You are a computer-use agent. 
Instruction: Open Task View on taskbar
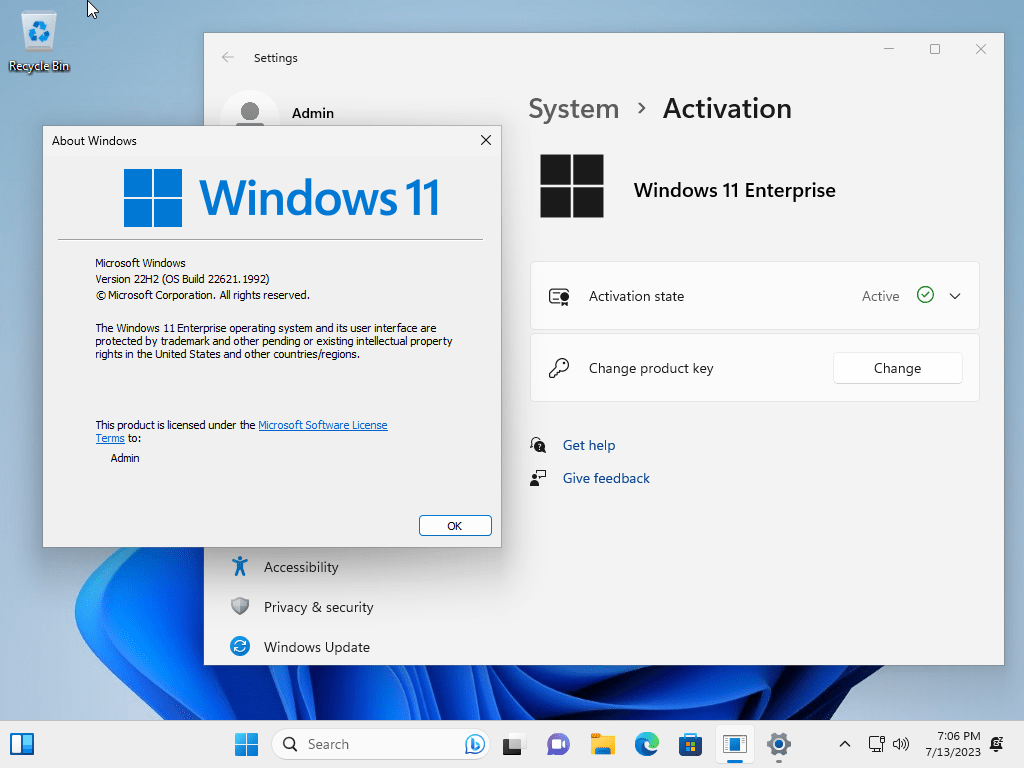click(514, 744)
